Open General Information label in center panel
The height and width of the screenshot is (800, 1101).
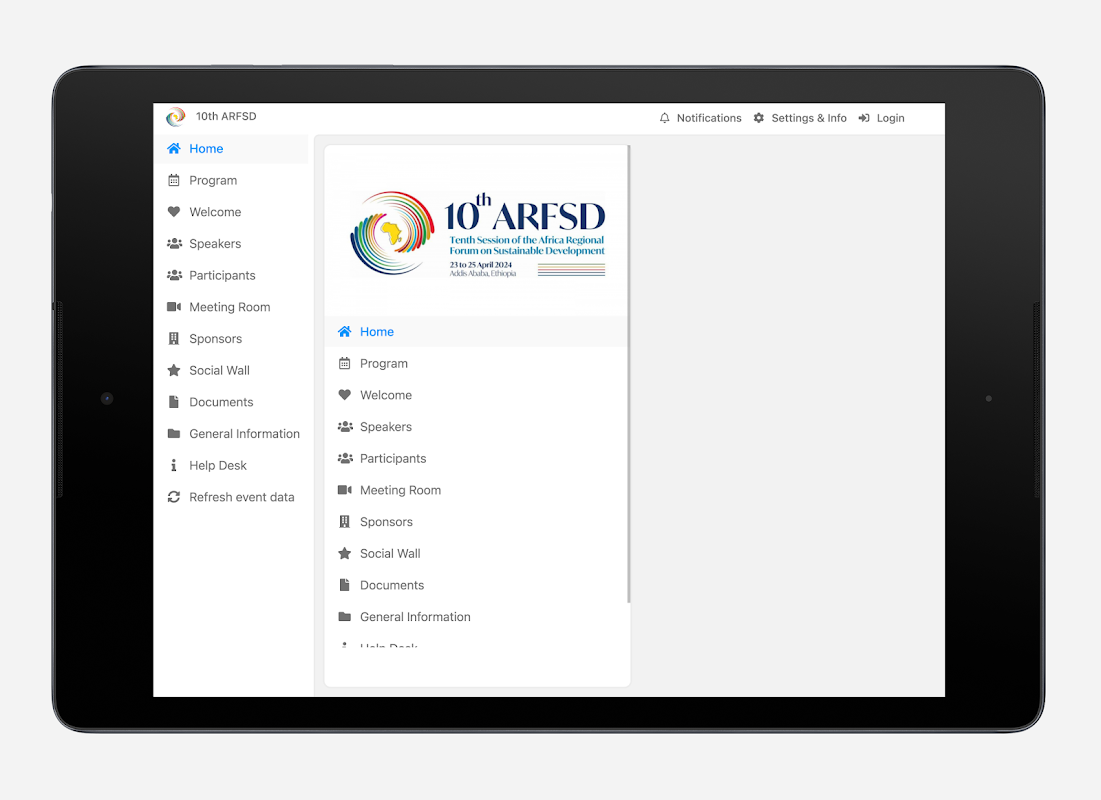click(x=416, y=617)
